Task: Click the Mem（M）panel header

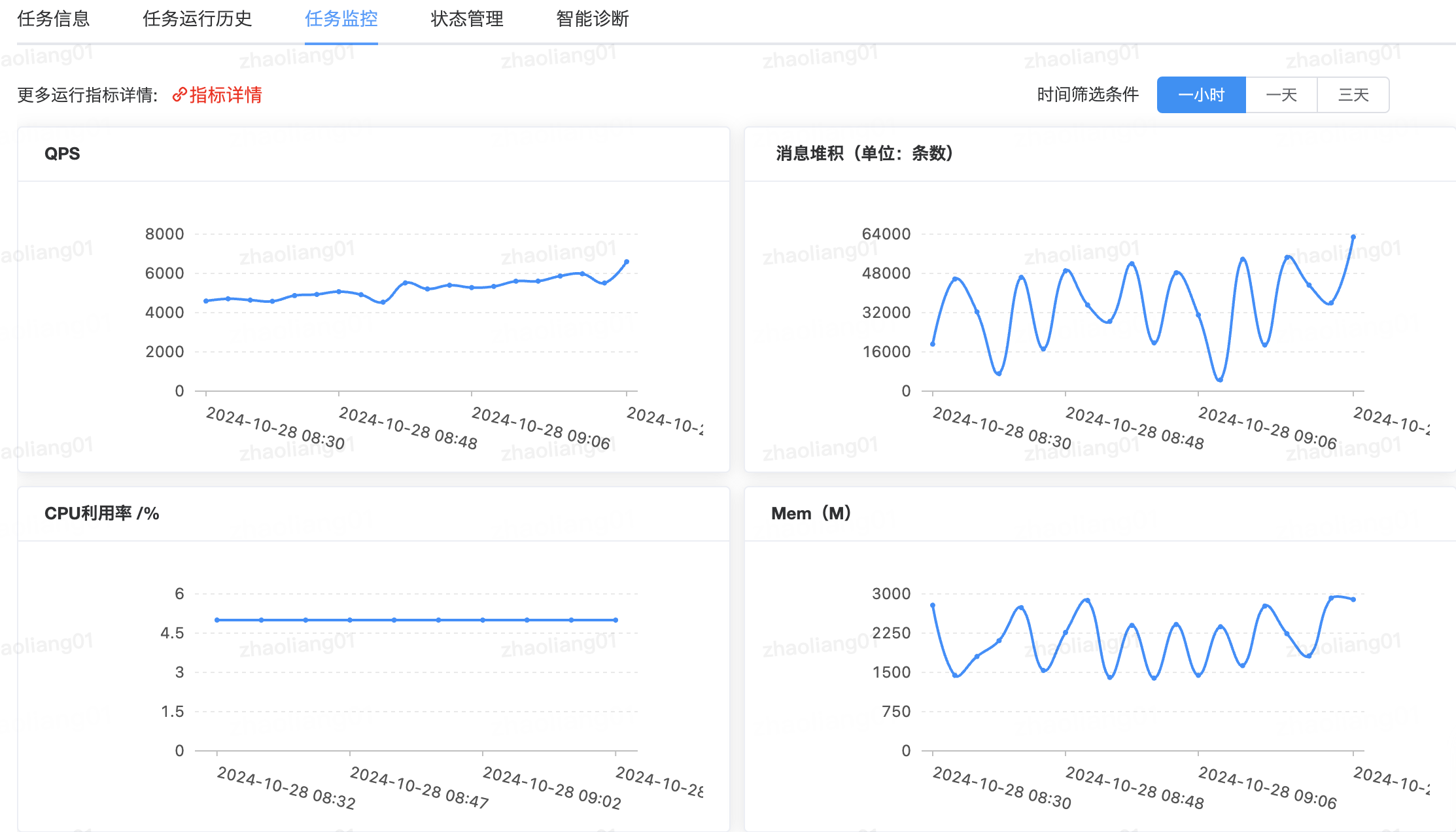Action: click(x=811, y=513)
